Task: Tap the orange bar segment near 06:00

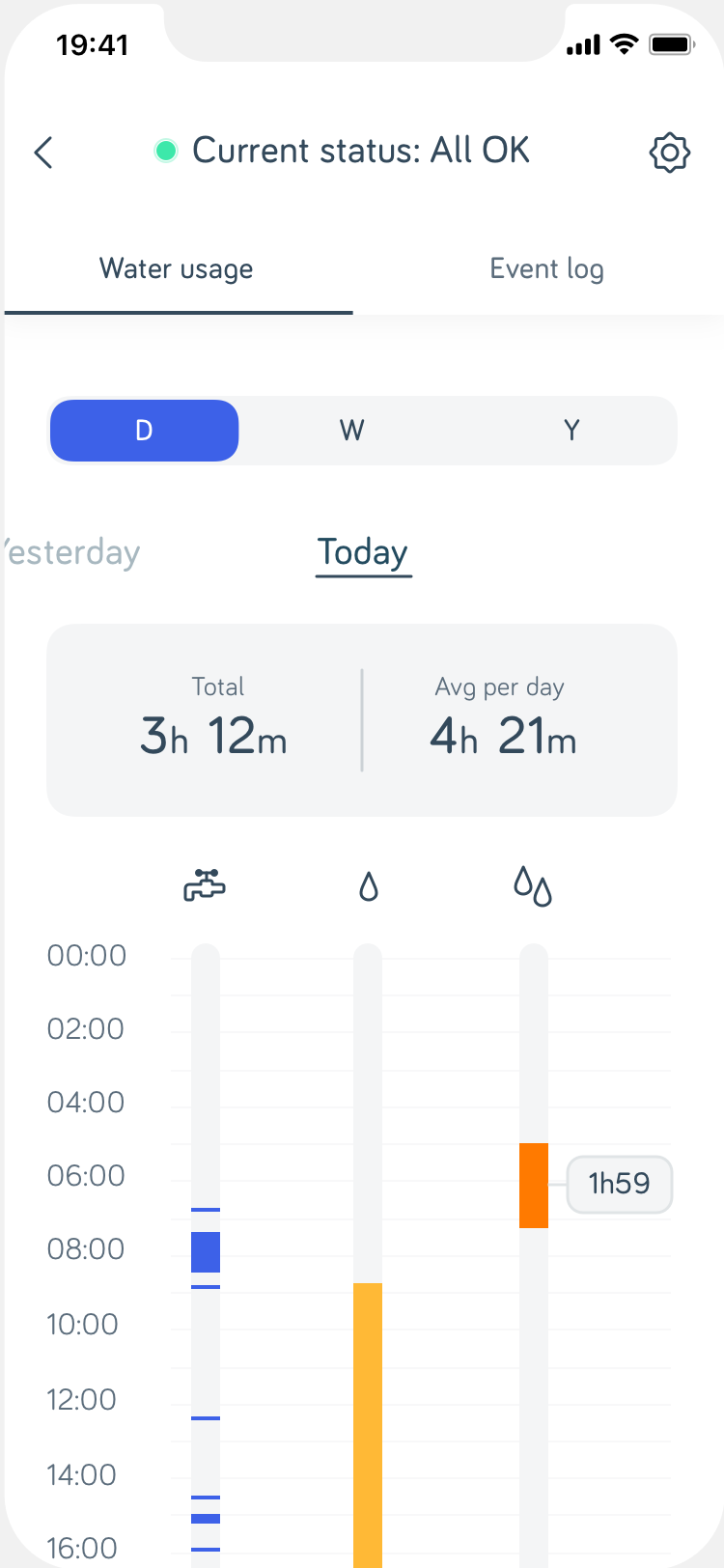Action: click(534, 1185)
